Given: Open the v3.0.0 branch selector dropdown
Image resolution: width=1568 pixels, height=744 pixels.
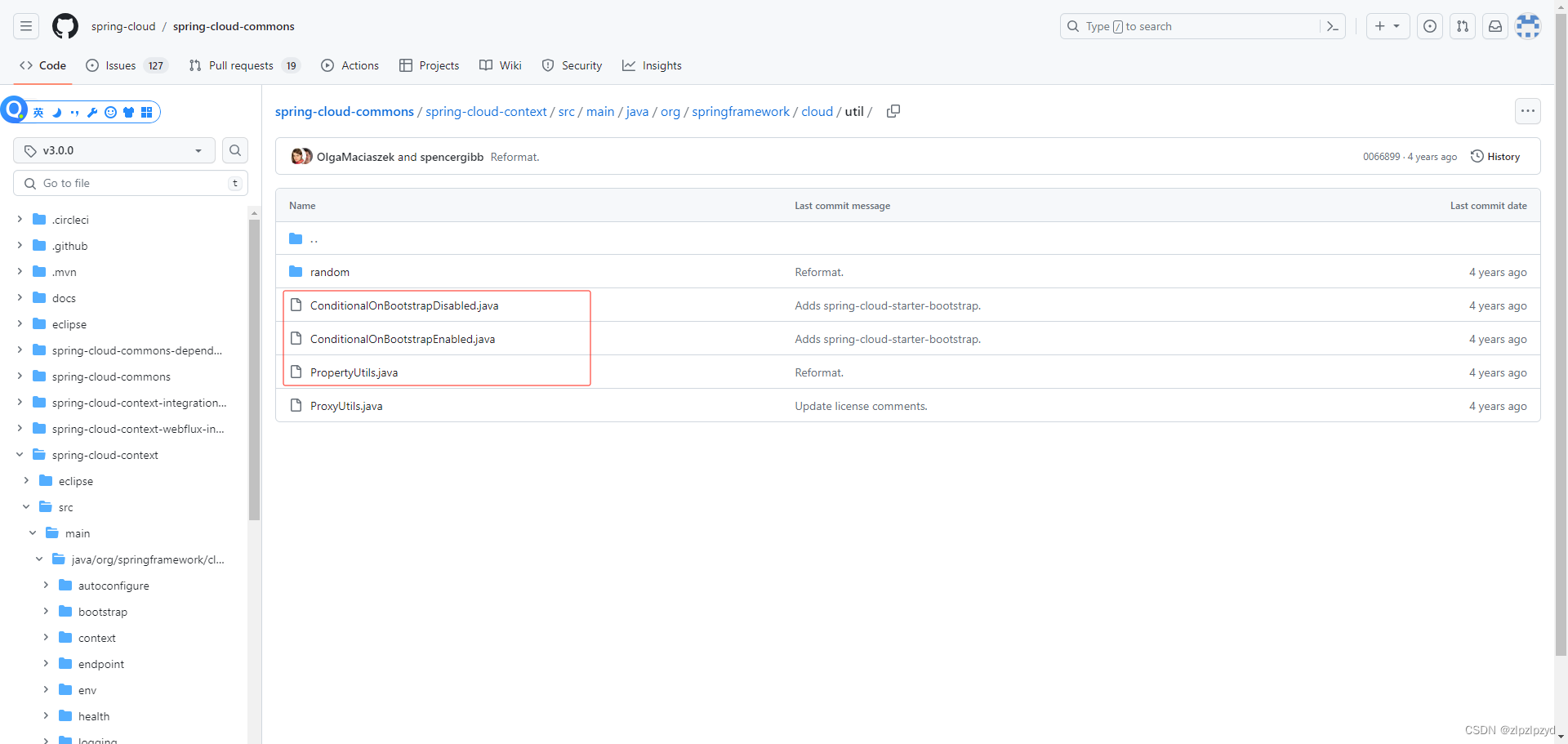Looking at the screenshot, I should pyautogui.click(x=114, y=150).
